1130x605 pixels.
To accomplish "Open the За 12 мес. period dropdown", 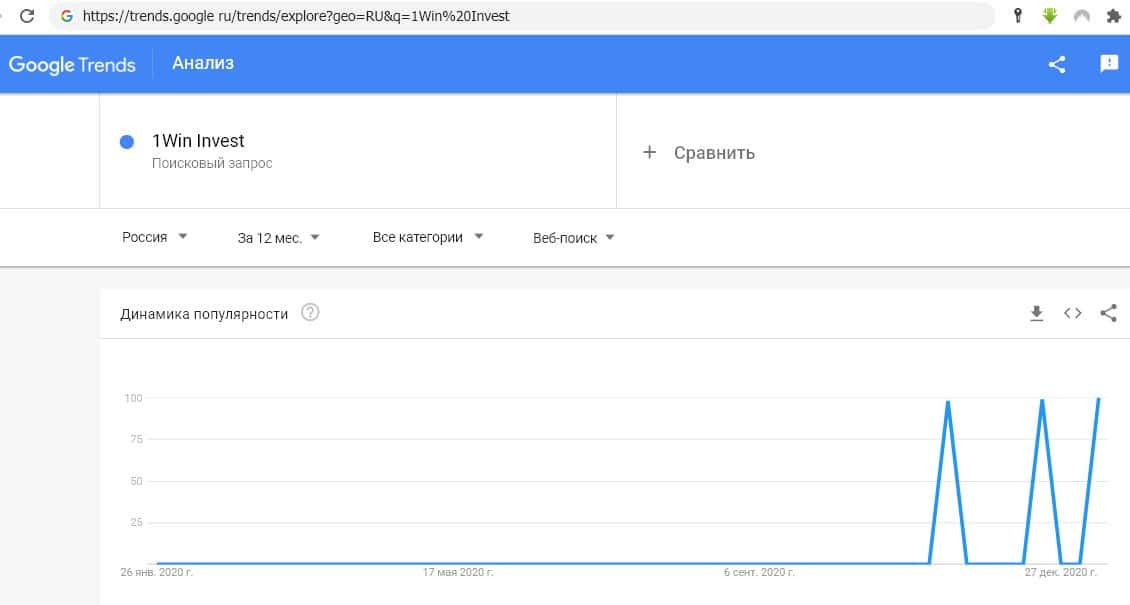I will coord(279,238).
